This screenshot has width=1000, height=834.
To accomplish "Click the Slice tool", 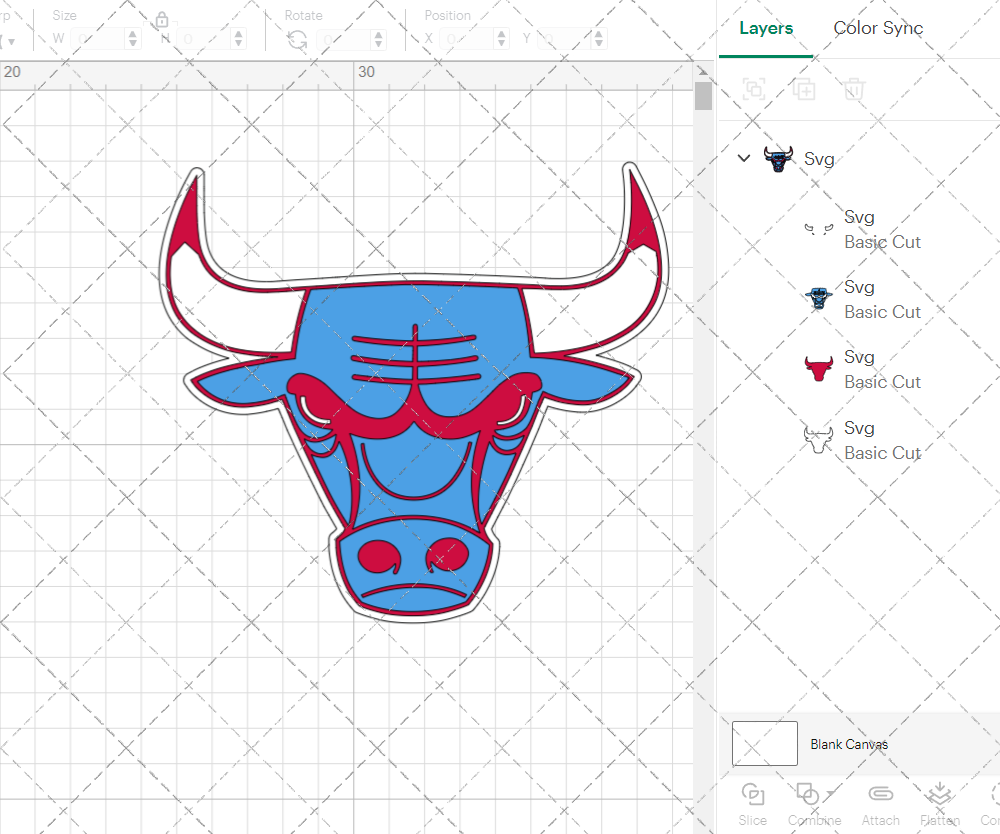I will coord(753,805).
